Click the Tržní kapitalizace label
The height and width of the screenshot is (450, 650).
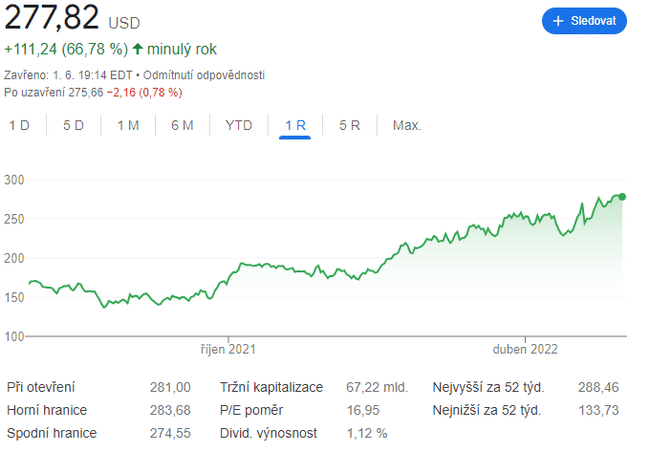(x=271, y=387)
